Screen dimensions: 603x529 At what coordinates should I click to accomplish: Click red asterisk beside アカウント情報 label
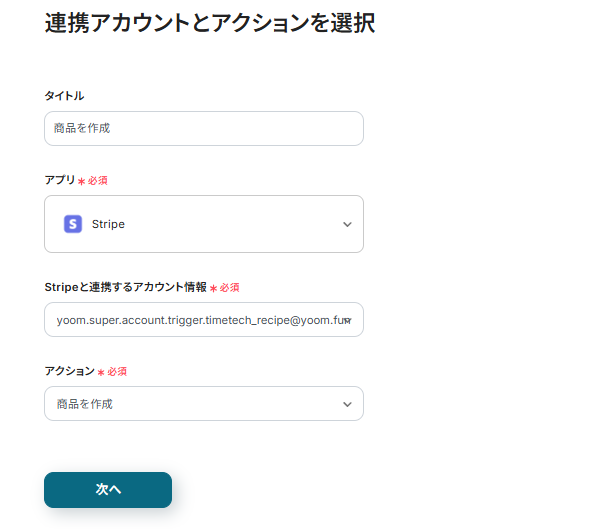click(213, 288)
